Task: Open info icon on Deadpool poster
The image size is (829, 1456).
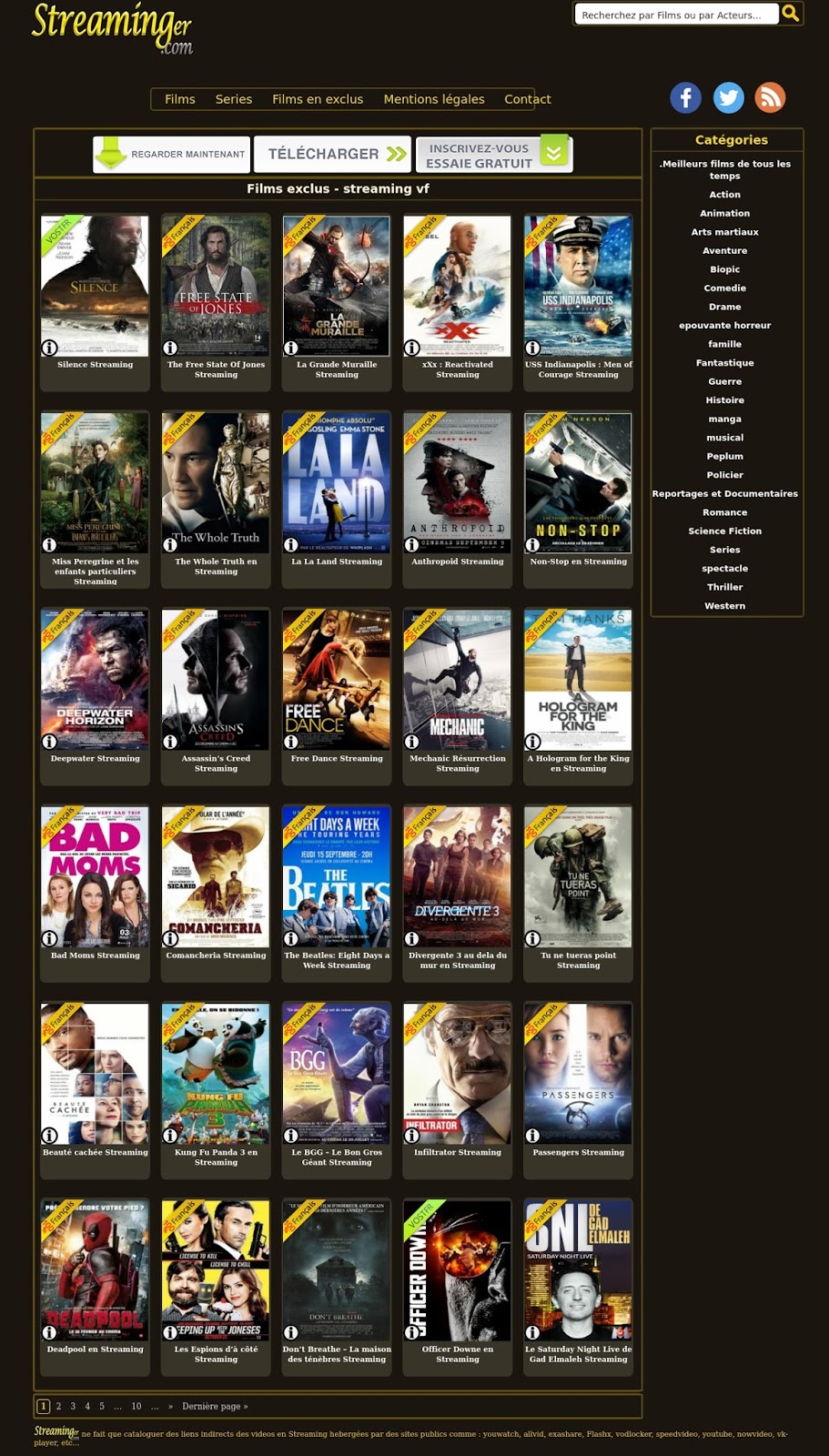Action: [x=50, y=1332]
